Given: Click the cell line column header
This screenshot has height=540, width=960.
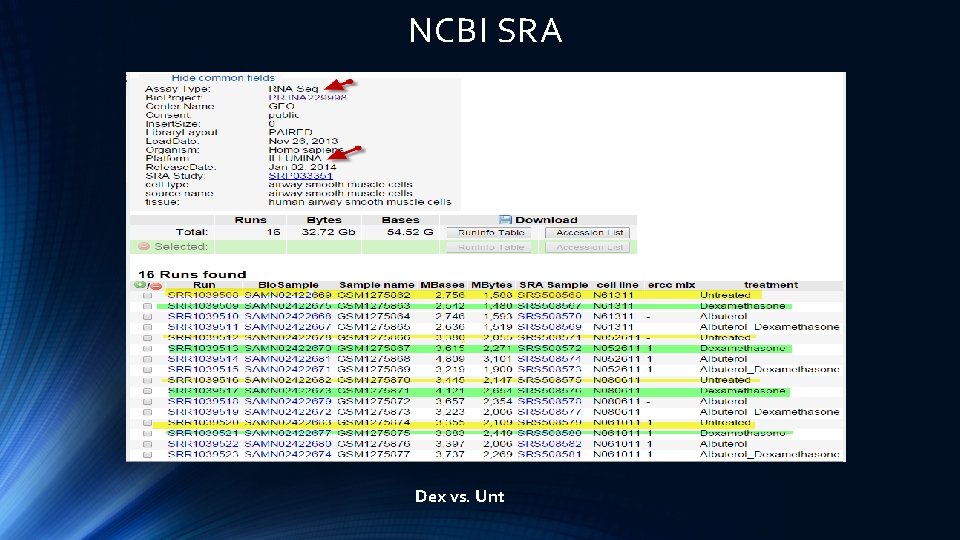Looking at the screenshot, I should 617,285.
